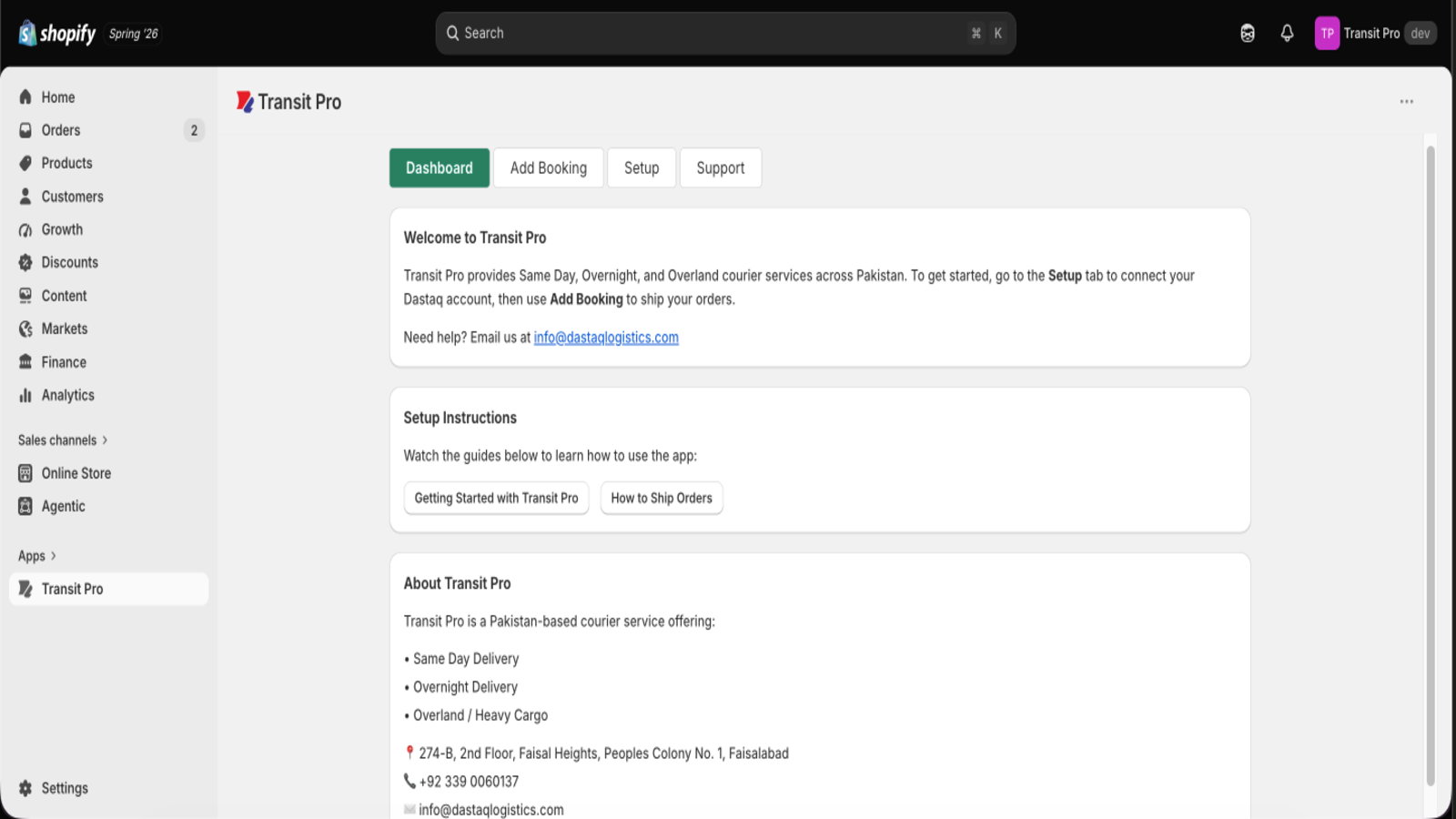Click the Home house icon
This screenshot has width=1456, height=819.
point(25,97)
